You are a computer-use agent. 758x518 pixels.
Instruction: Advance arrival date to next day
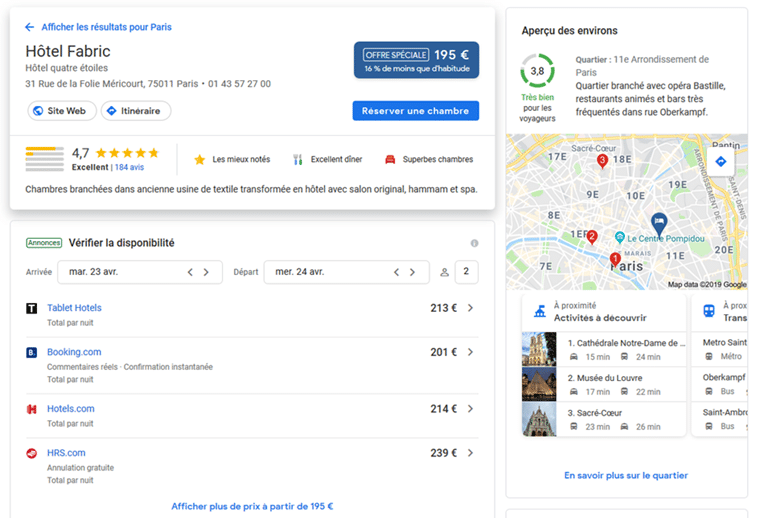[207, 272]
